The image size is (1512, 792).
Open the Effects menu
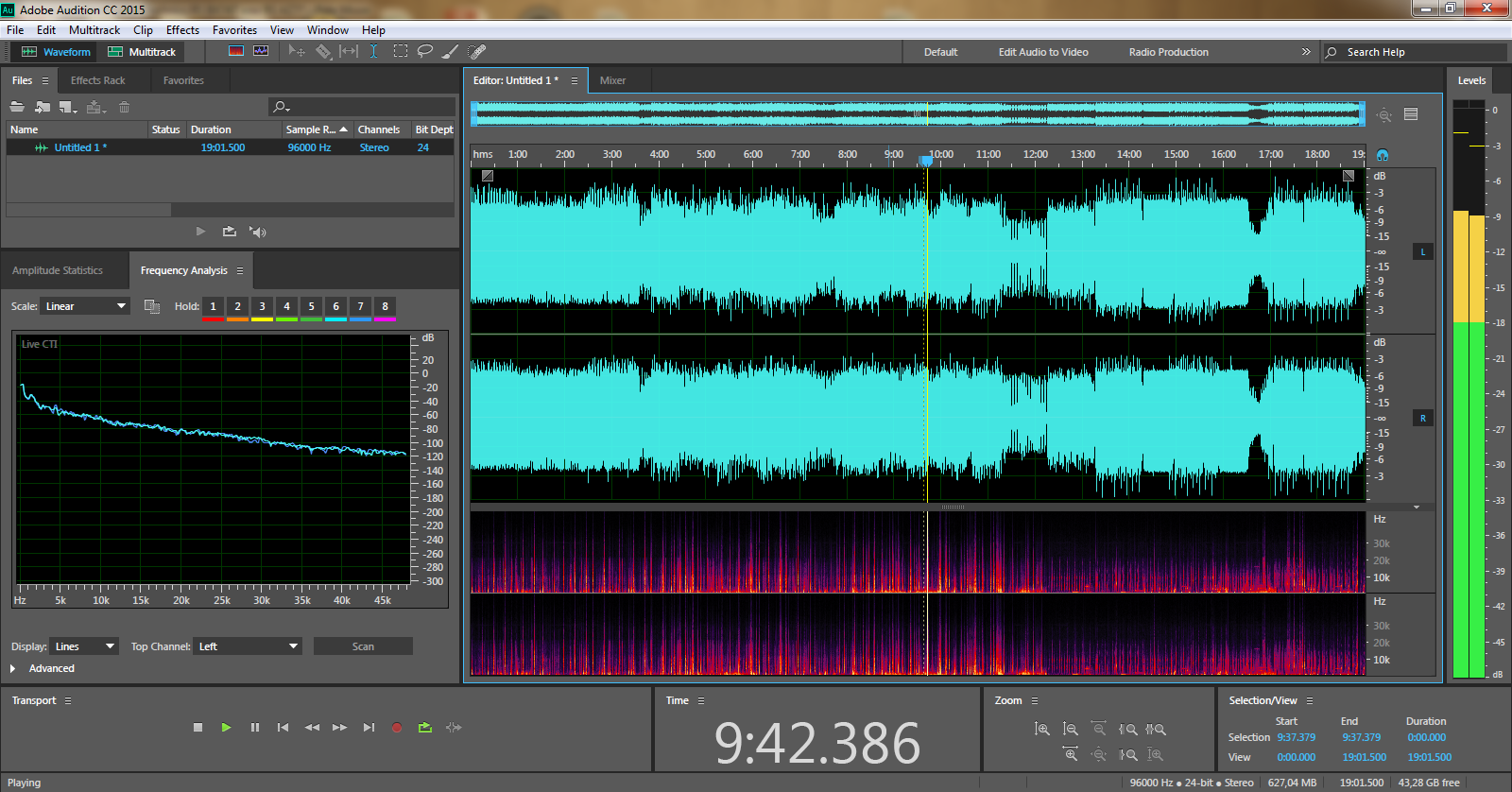pyautogui.click(x=182, y=30)
